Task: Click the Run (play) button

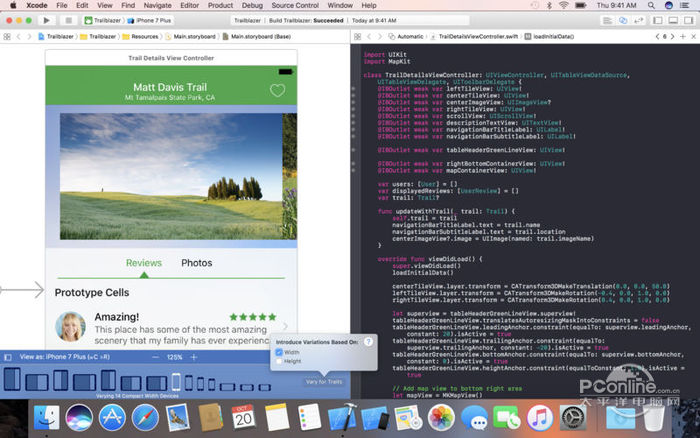Action: coord(46,20)
